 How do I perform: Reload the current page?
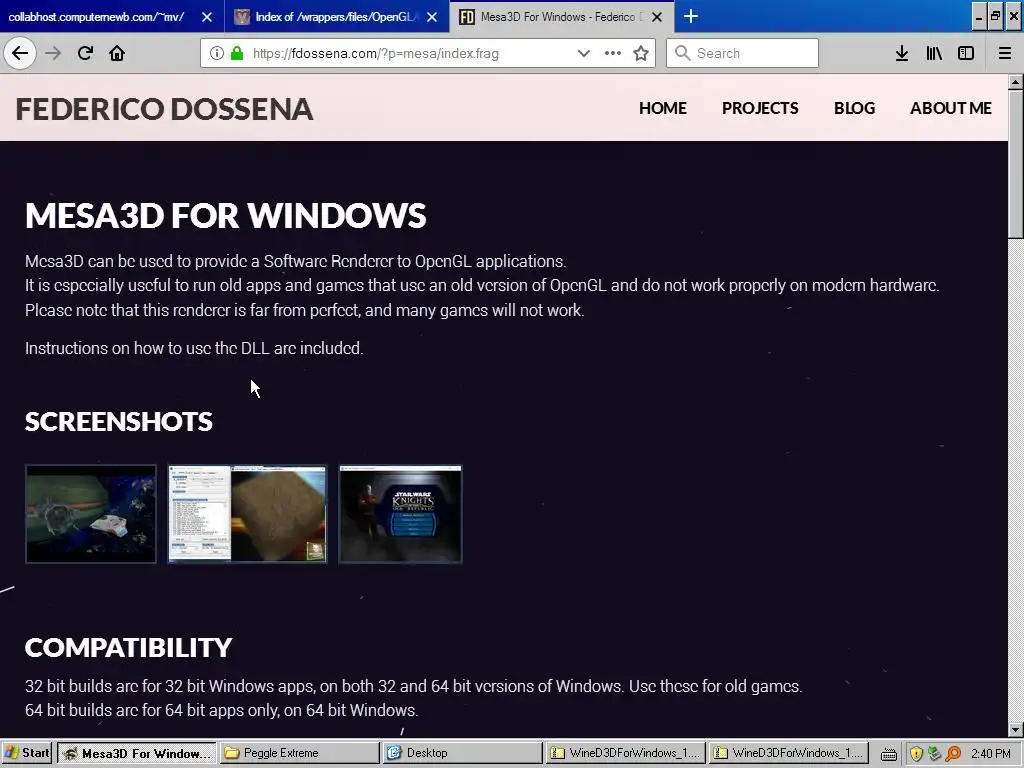(85, 53)
